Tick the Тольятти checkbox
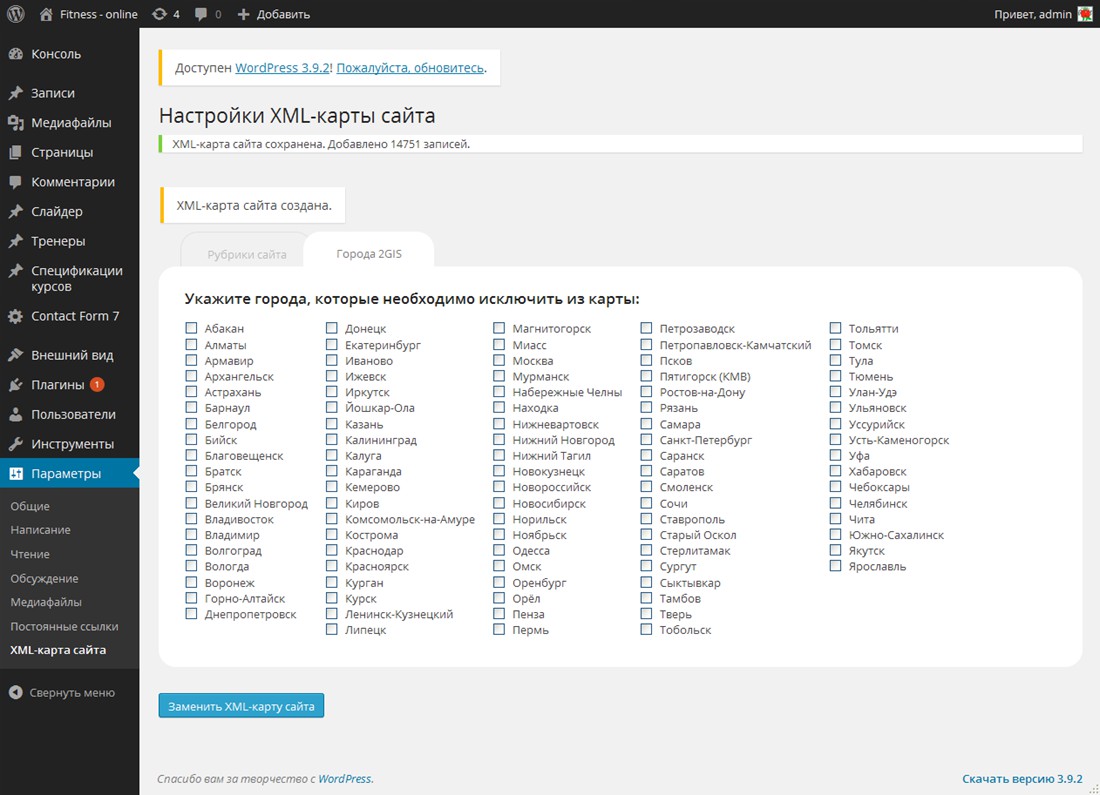Screen dimensions: 1100x795 836,328
